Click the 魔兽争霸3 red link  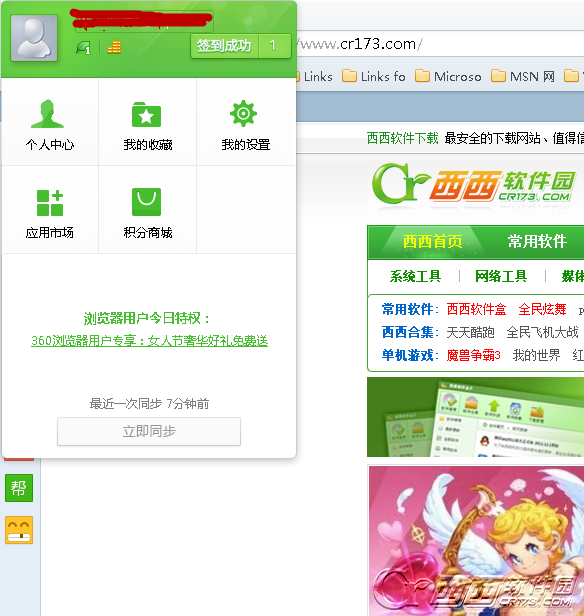[474, 356]
